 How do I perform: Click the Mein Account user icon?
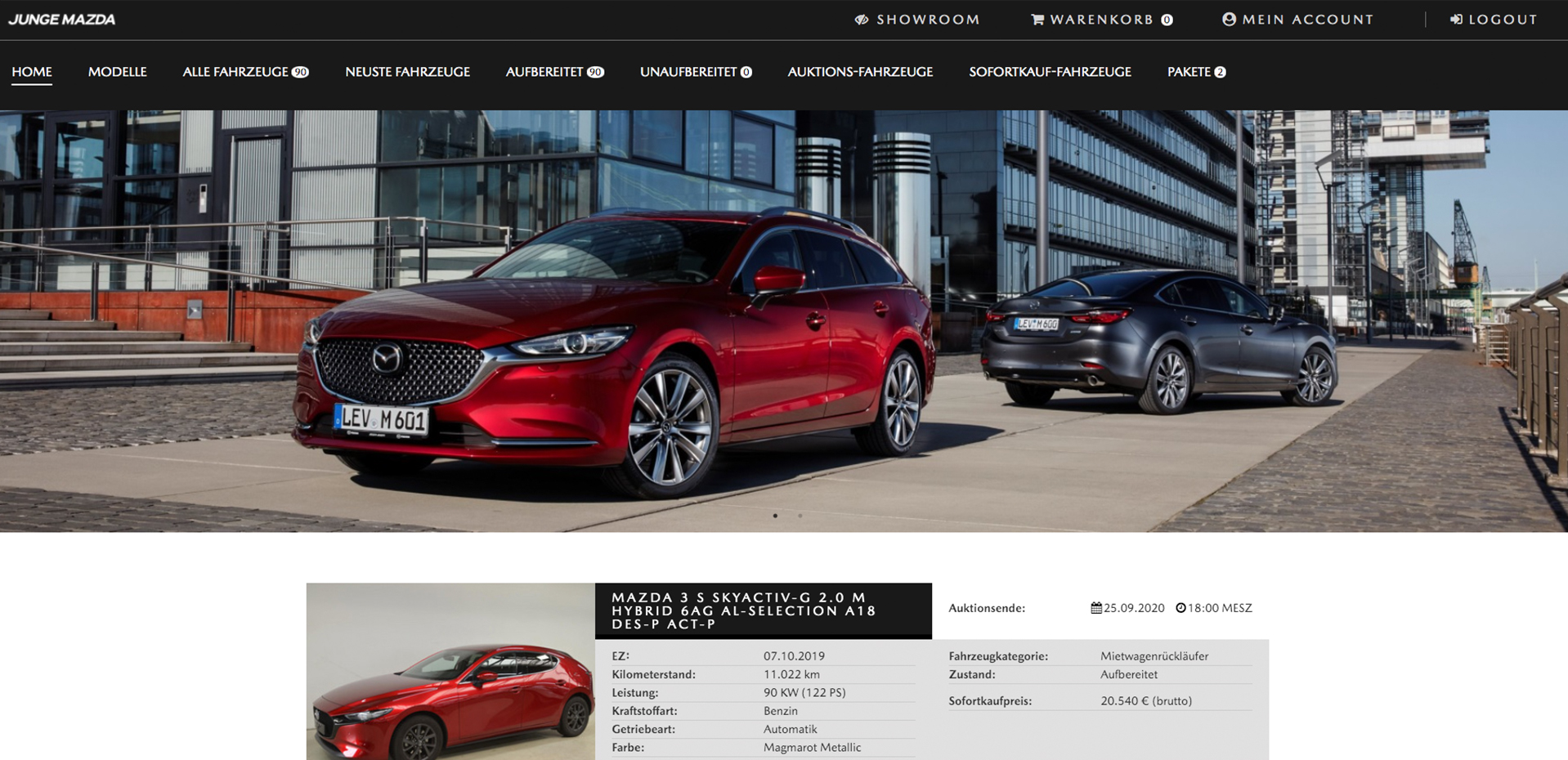point(1229,20)
